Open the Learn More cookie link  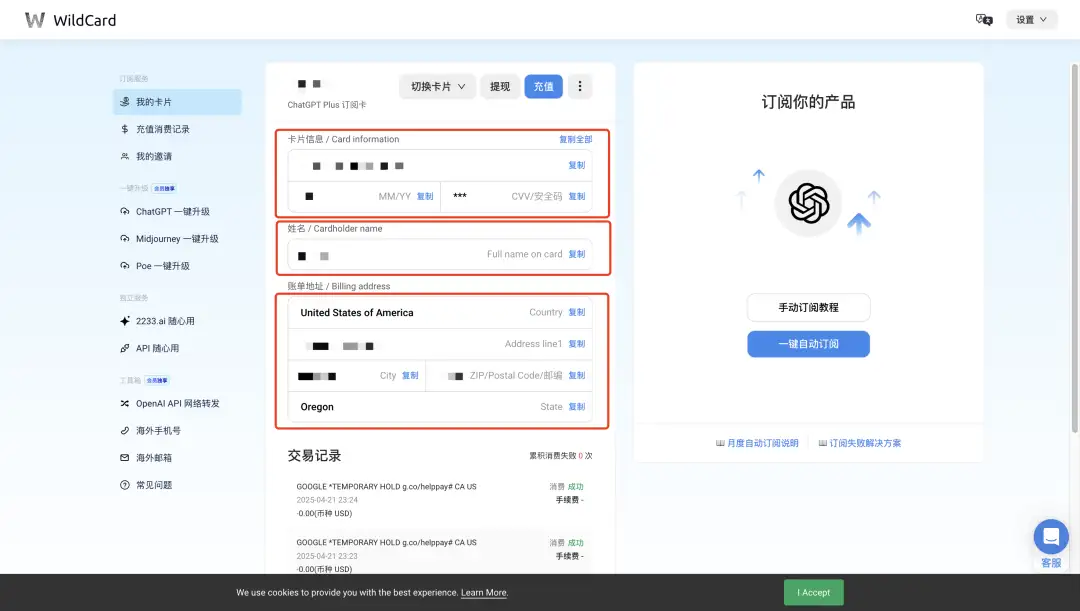click(484, 592)
